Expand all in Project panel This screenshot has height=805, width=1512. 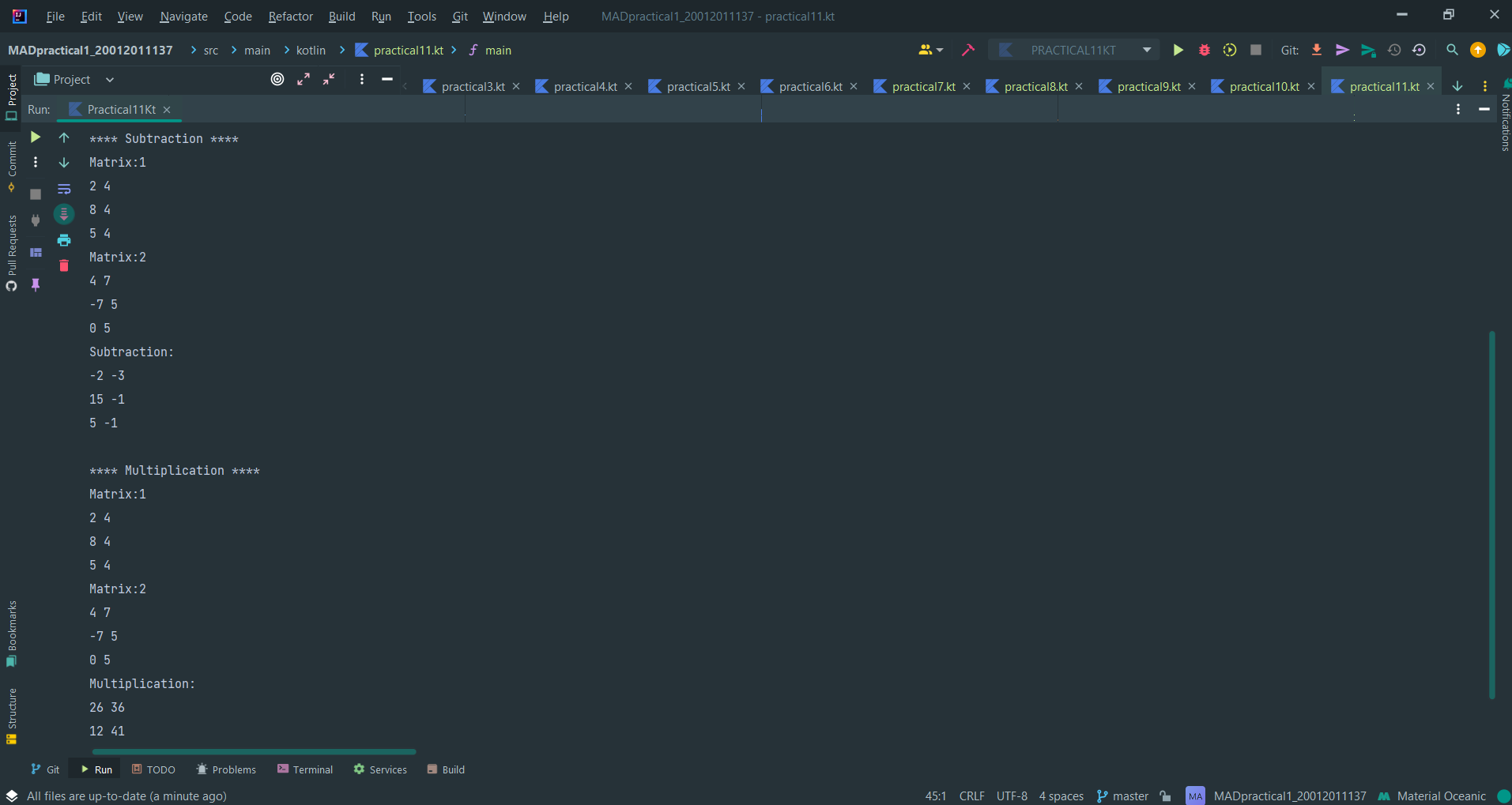point(304,79)
